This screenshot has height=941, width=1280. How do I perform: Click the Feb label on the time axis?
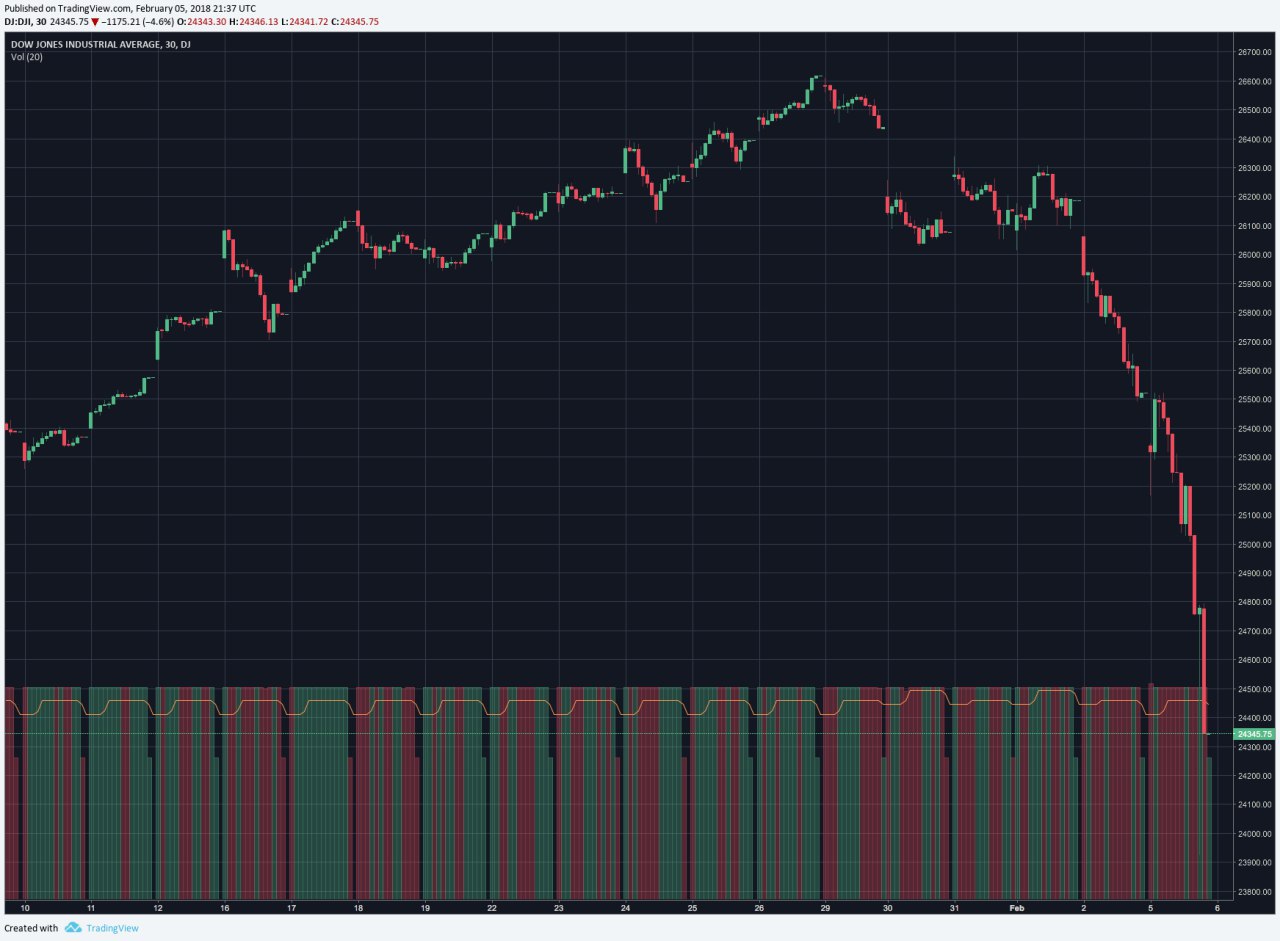click(x=1017, y=908)
